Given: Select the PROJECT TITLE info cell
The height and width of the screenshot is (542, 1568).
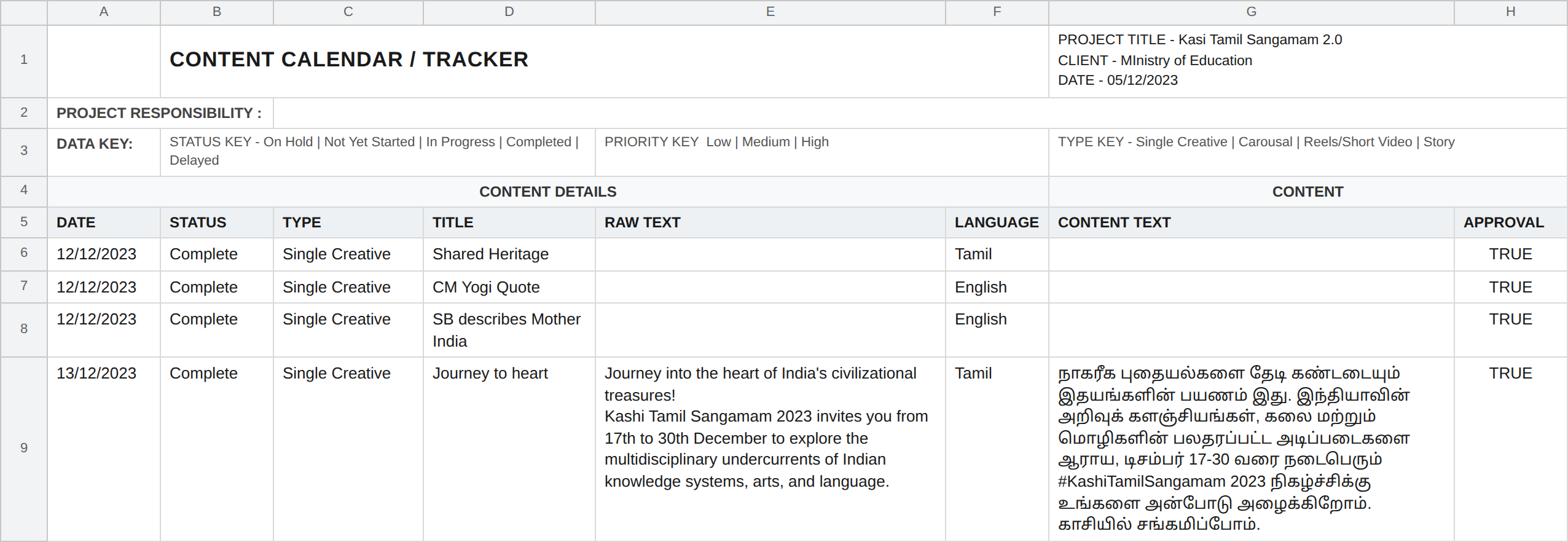Looking at the screenshot, I should click(1308, 61).
